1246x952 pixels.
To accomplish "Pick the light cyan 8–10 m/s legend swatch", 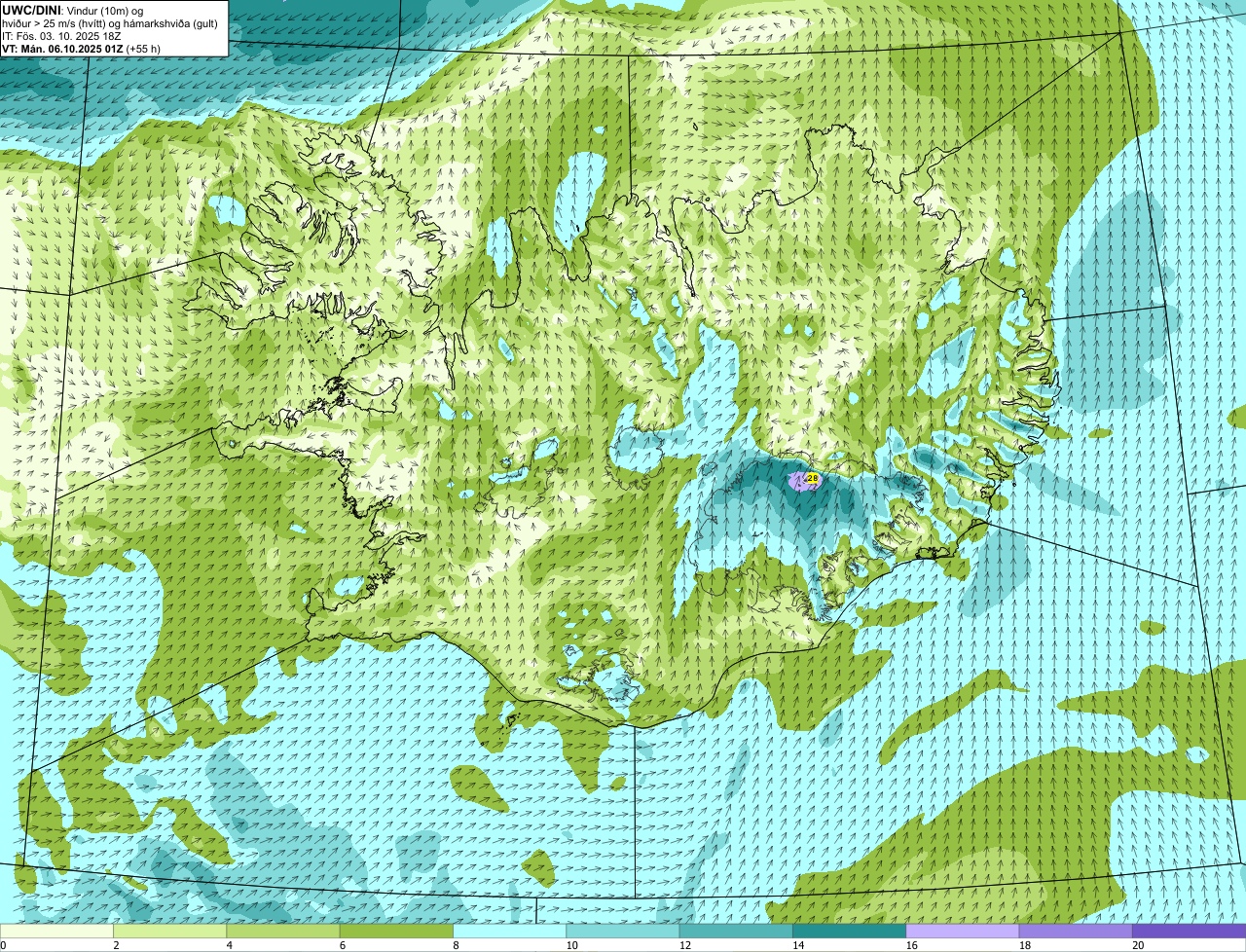I will tap(509, 931).
